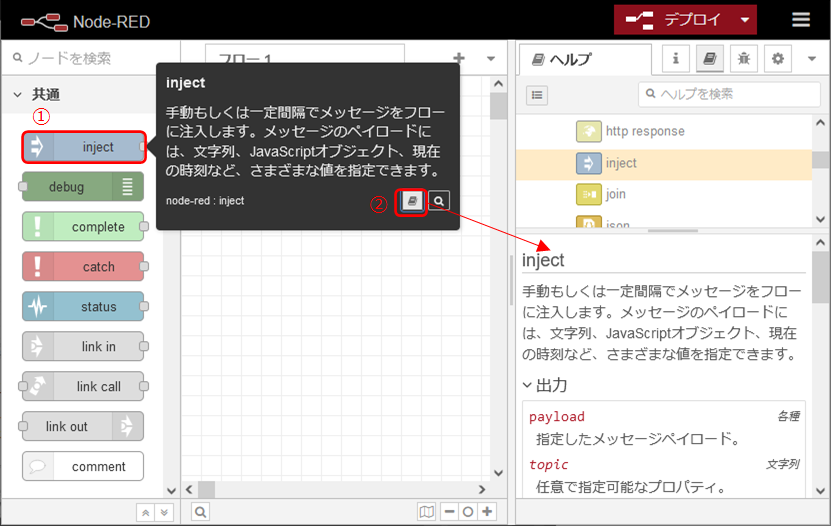Image resolution: width=831 pixels, height=526 pixels.
Task: Click the zoom out minus button
Action: (x=449, y=512)
